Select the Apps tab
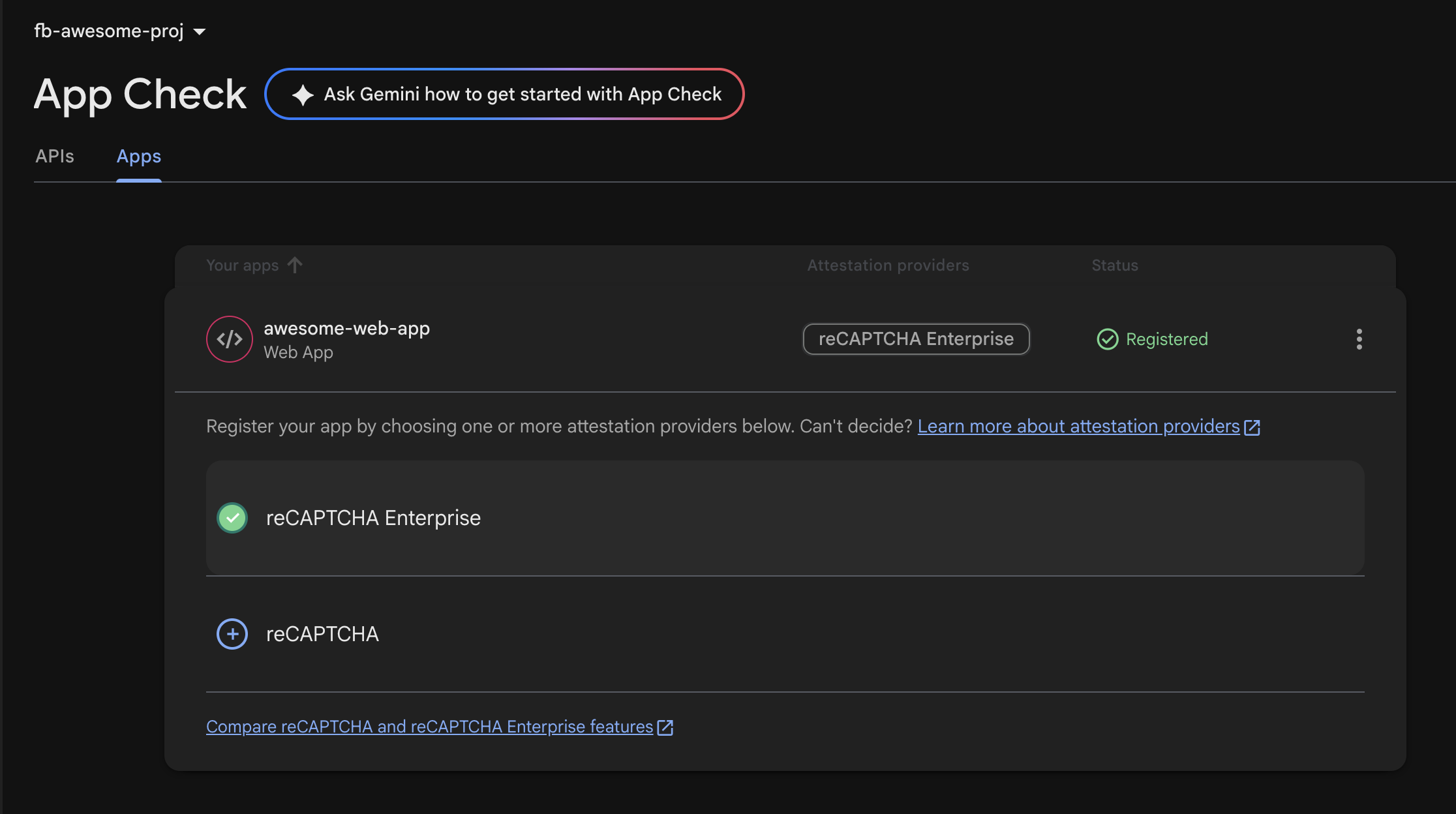 [x=139, y=157]
